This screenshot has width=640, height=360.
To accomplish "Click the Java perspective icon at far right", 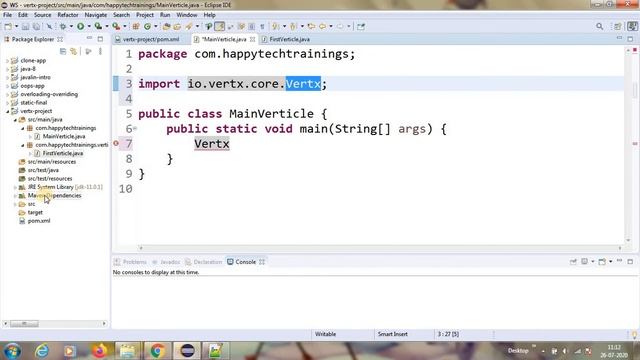I will (x=632, y=27).
